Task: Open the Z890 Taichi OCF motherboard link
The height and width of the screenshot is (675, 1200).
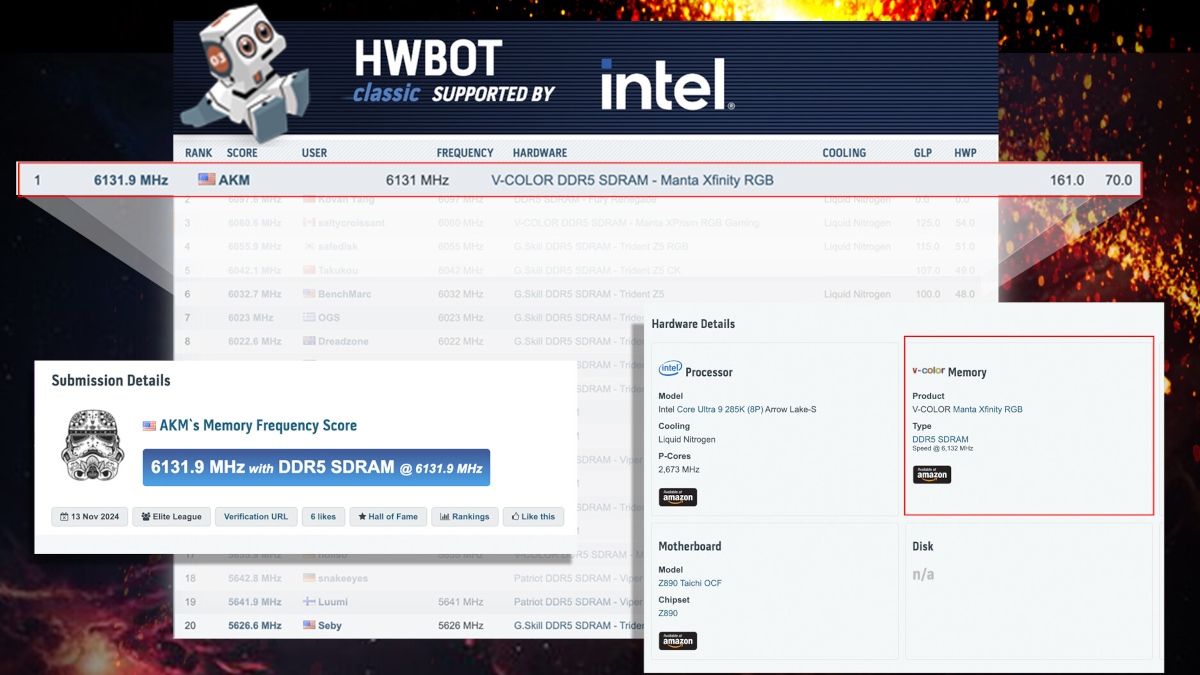Action: click(689, 583)
